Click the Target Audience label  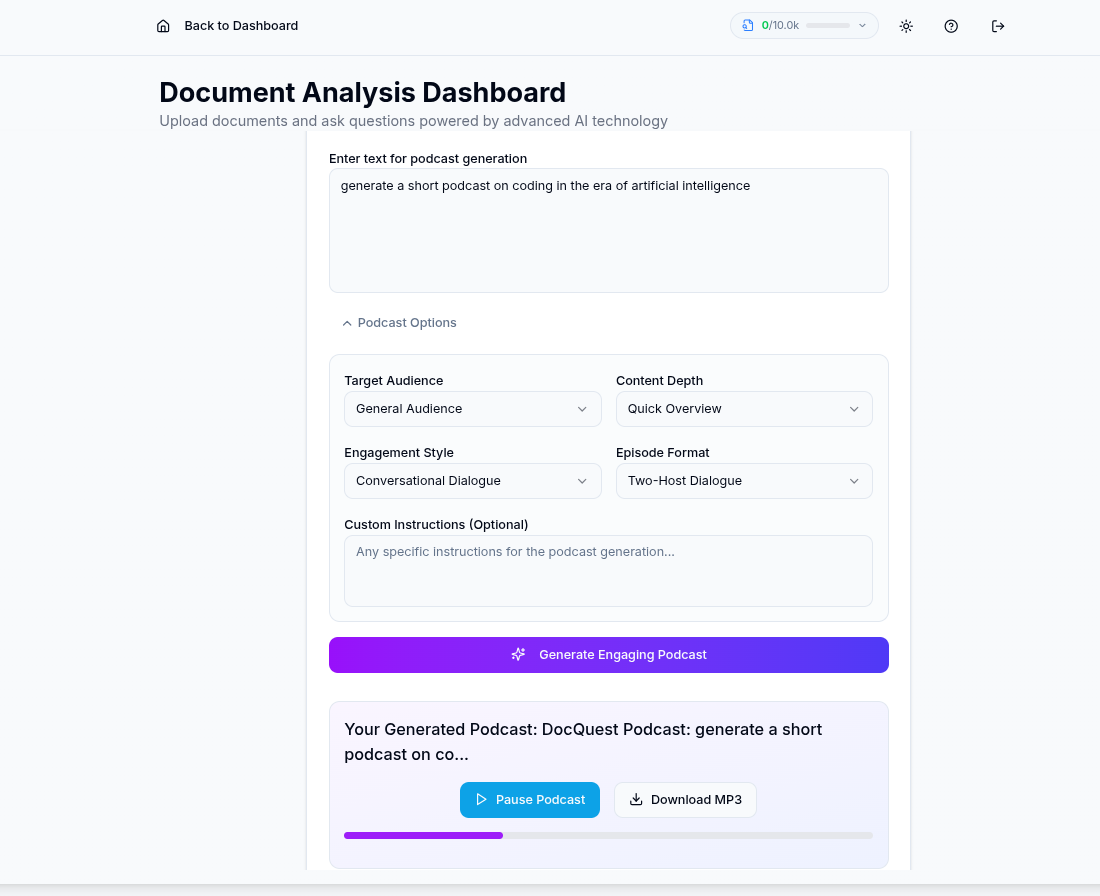(x=394, y=380)
